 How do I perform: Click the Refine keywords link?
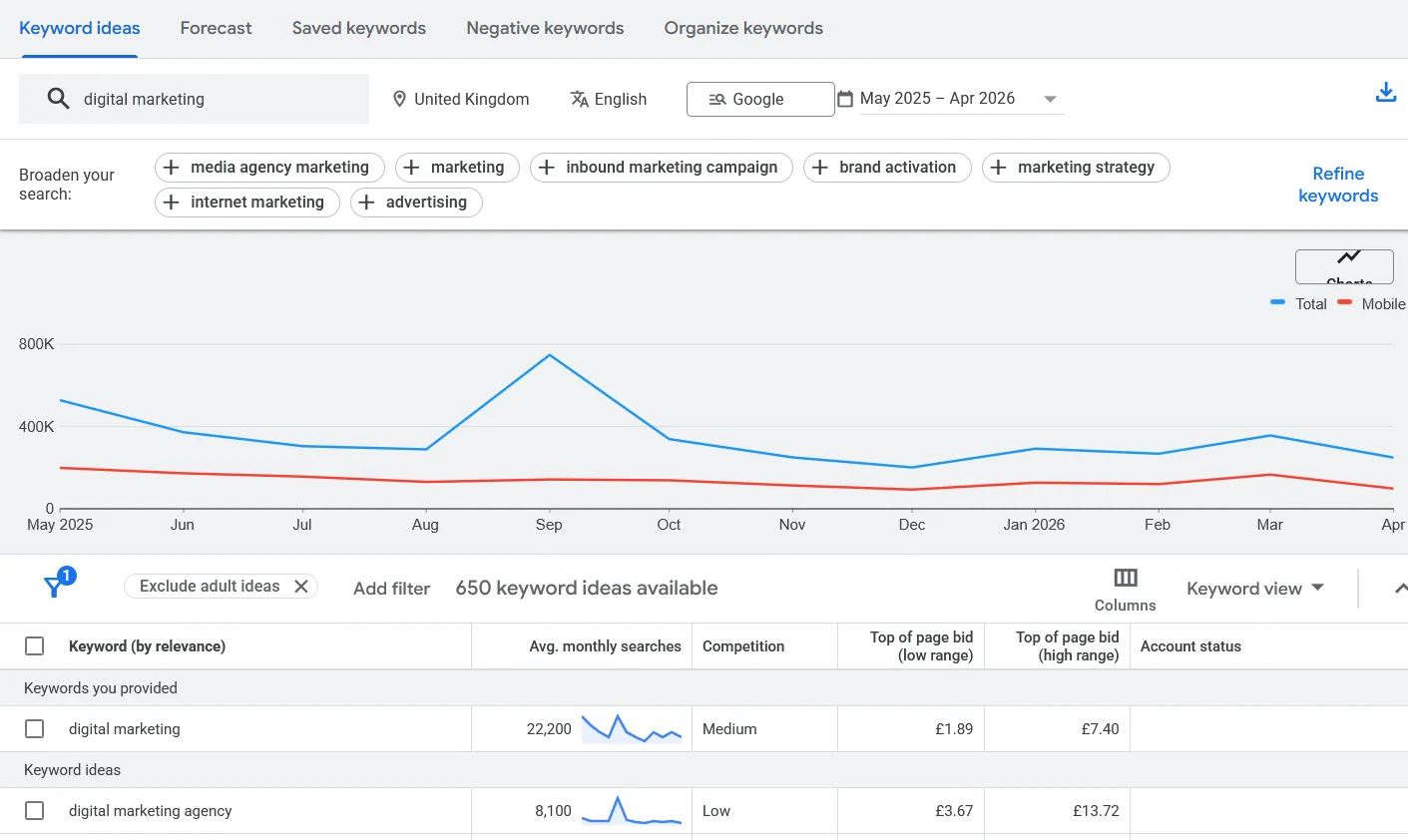1338,185
